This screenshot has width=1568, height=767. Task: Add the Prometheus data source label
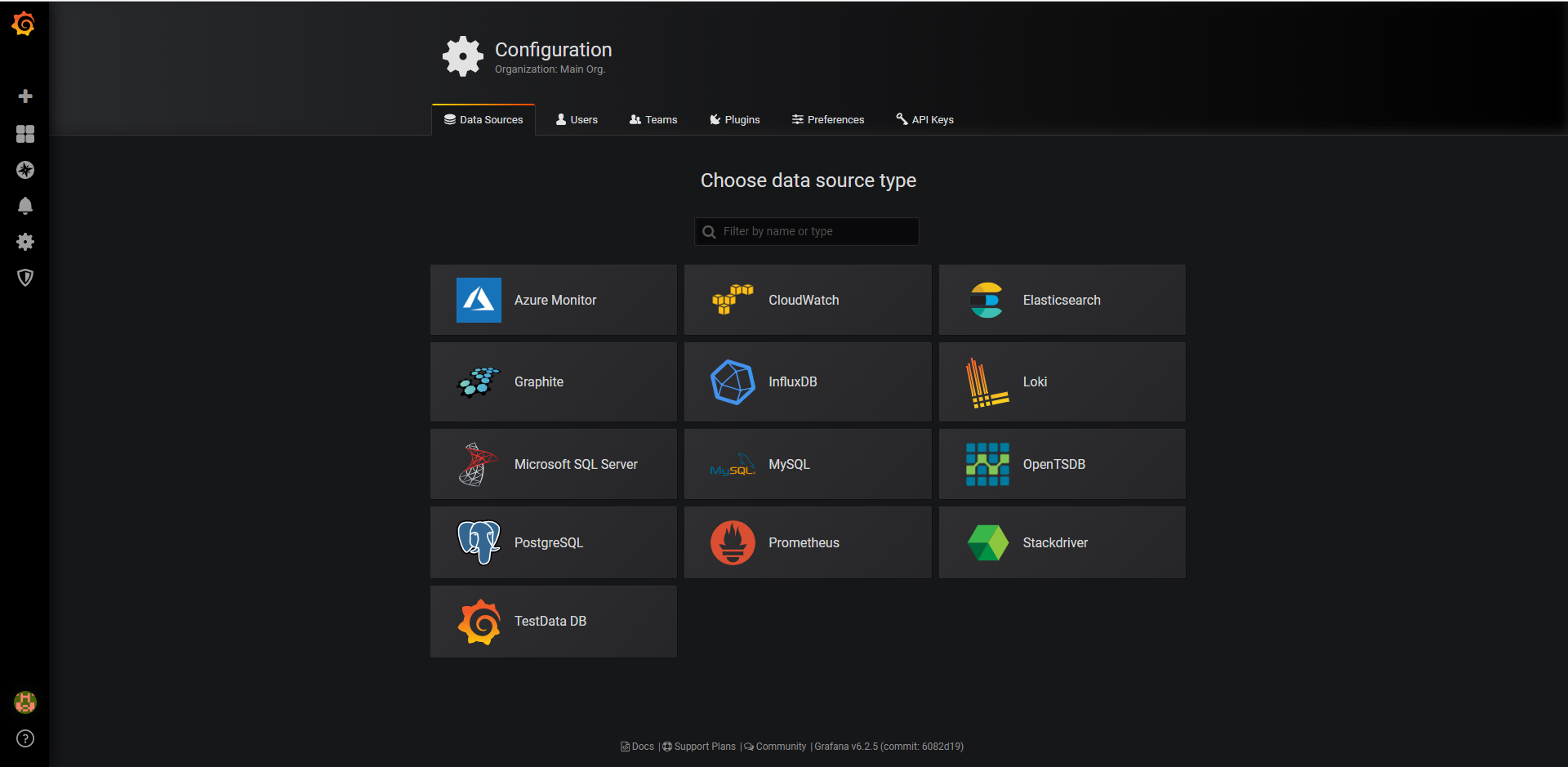click(804, 543)
